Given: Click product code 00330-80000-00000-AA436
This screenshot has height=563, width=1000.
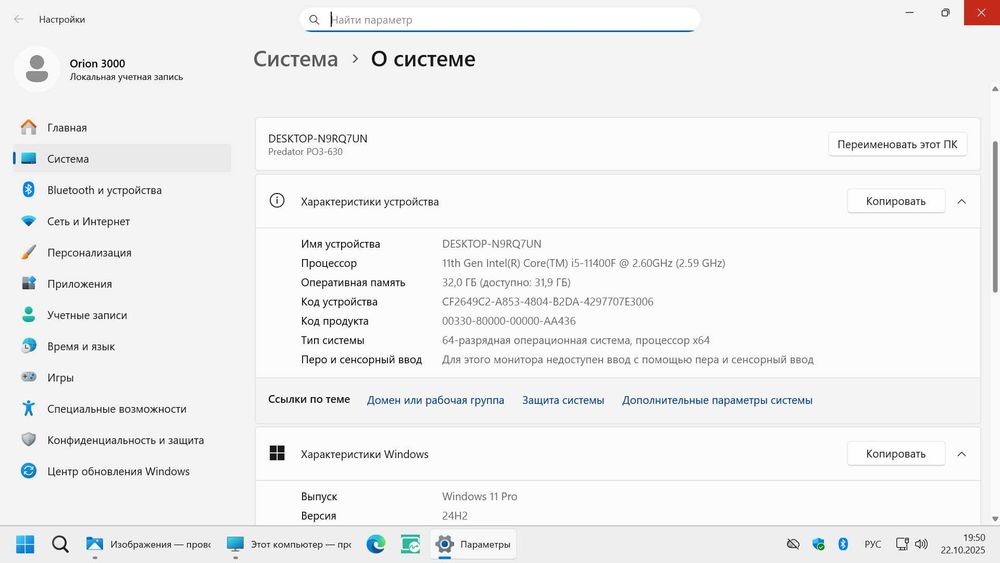Looking at the screenshot, I should [x=509, y=321].
